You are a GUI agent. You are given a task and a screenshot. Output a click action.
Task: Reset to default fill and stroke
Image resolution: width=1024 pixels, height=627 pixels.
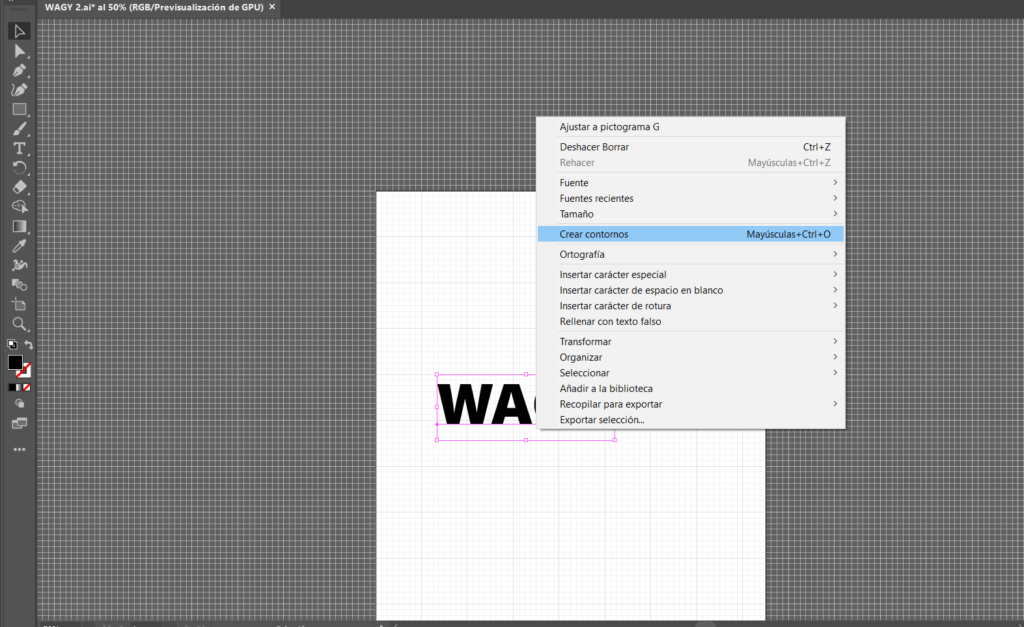pos(12,345)
